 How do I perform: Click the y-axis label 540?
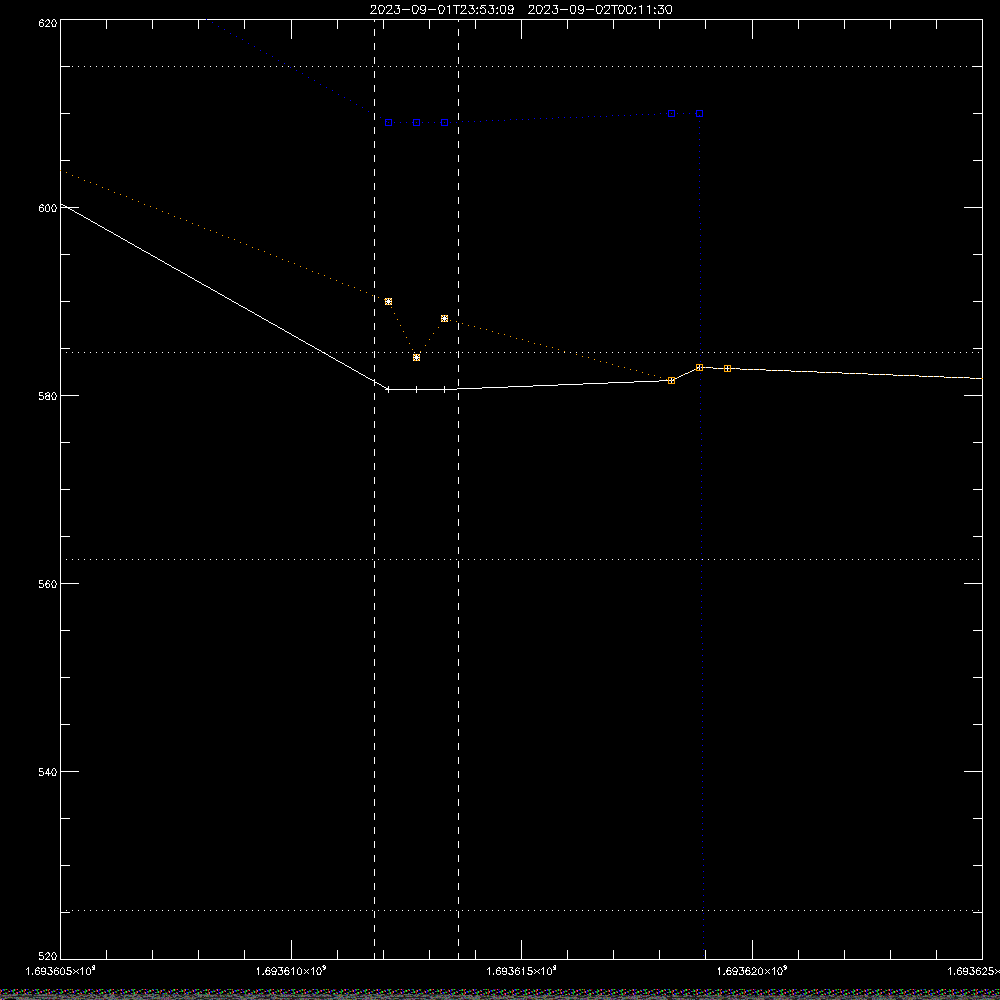48,772
